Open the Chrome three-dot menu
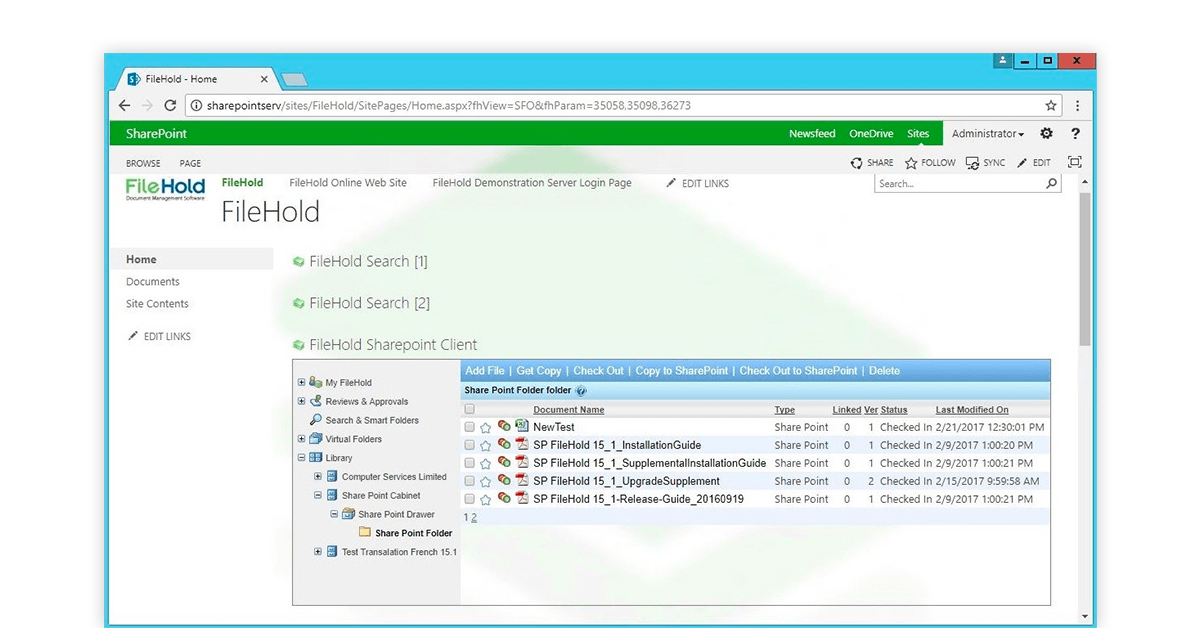This screenshot has width=1200, height=628. pyautogui.click(x=1078, y=105)
